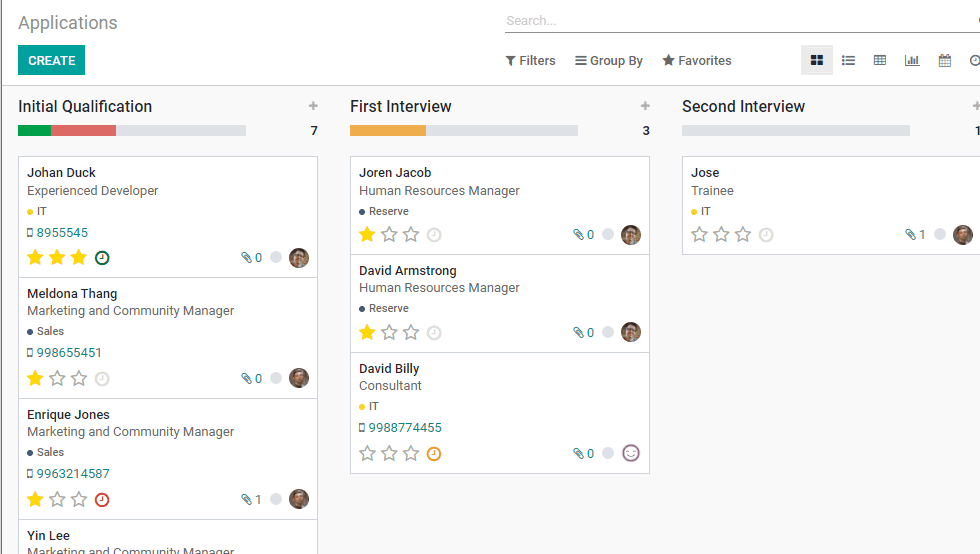The width and height of the screenshot is (980, 554).
Task: Click smiley avatar on David Billy card
Action: [x=631, y=453]
